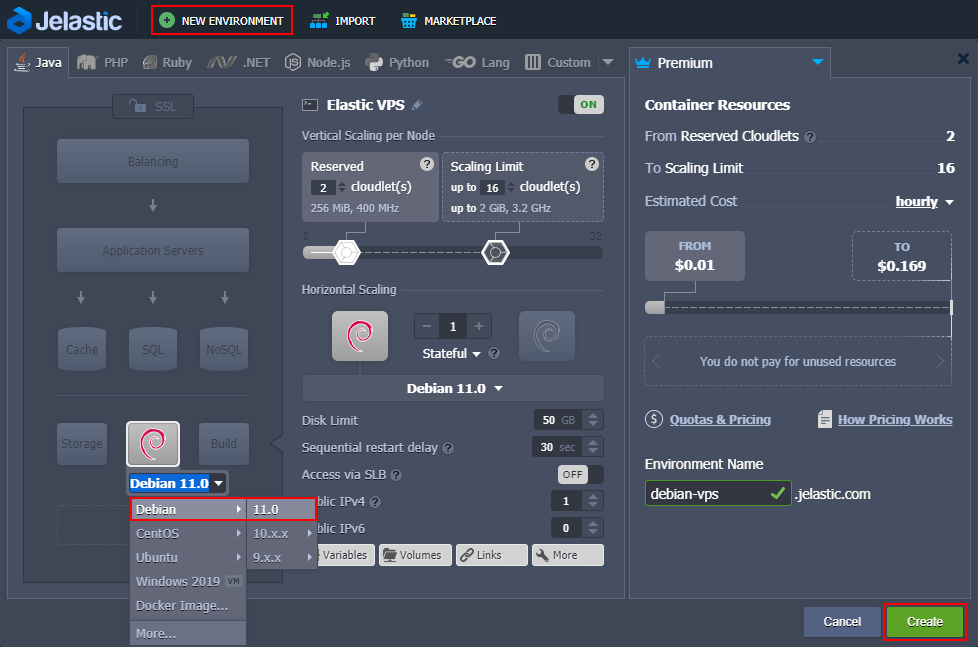
Task: Choose CentOS in the OS menu
Action: (x=188, y=533)
